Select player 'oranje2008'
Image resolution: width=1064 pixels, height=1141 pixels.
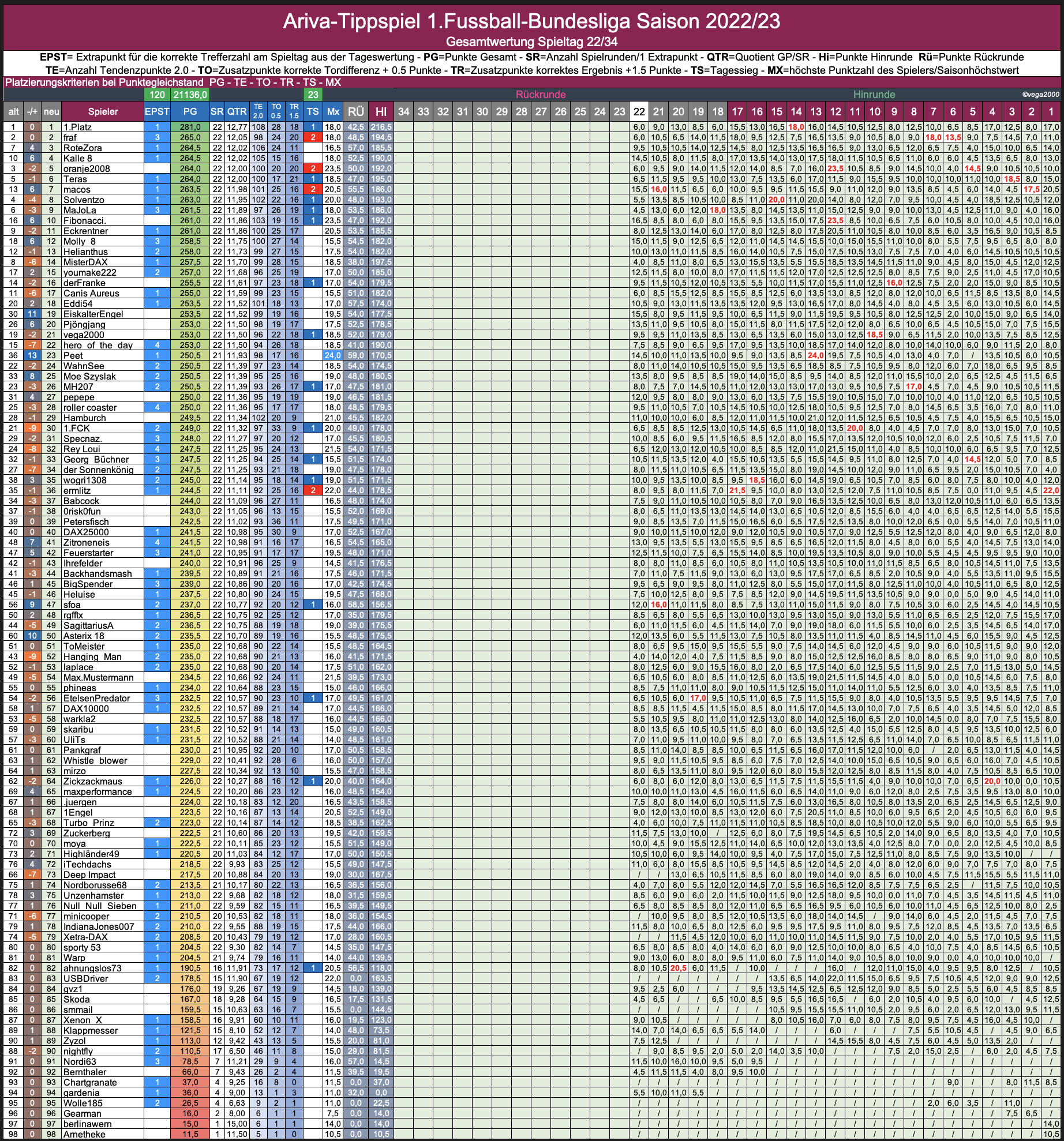click(87, 168)
